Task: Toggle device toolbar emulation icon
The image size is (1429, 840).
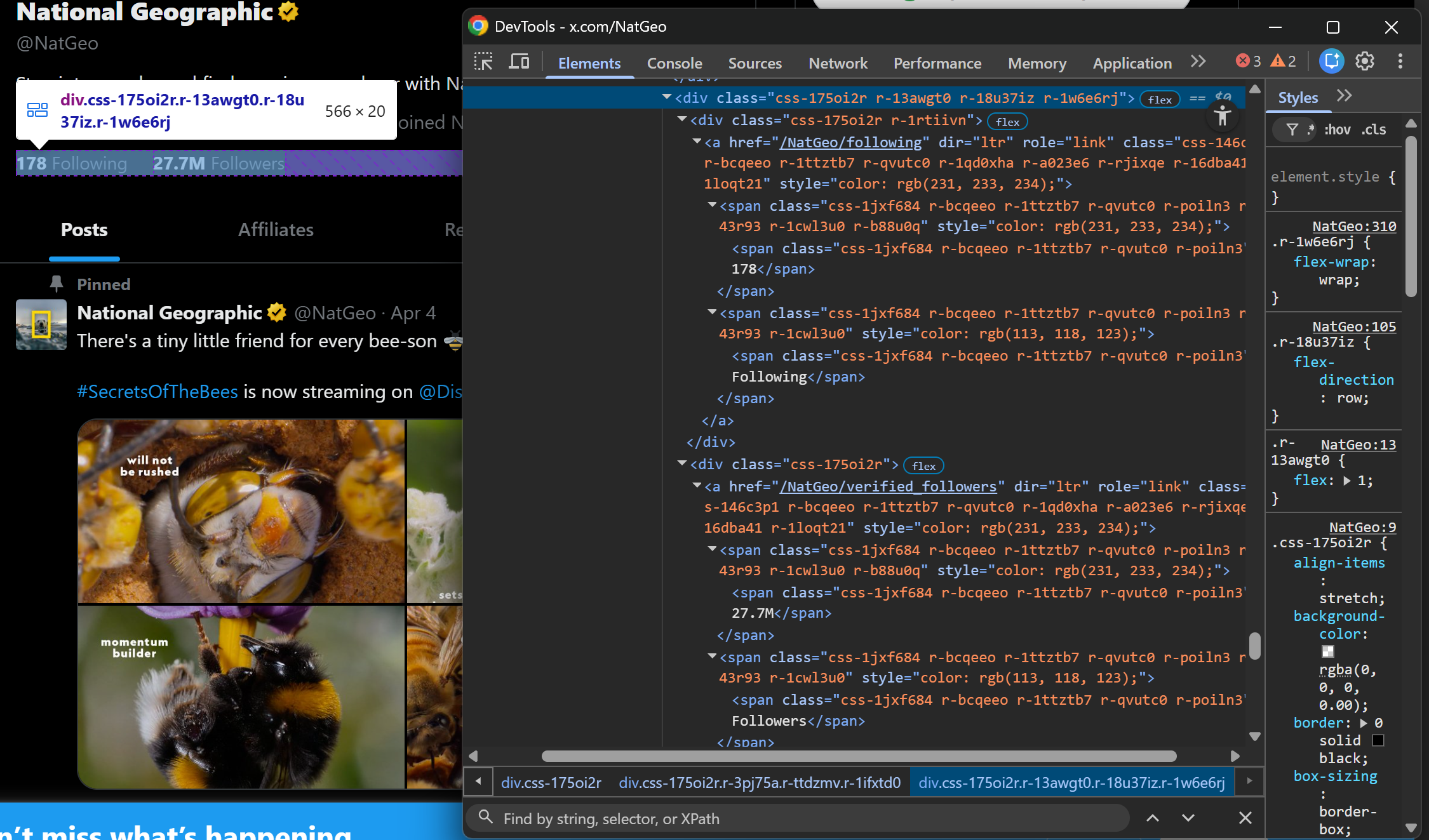Action: point(519,62)
